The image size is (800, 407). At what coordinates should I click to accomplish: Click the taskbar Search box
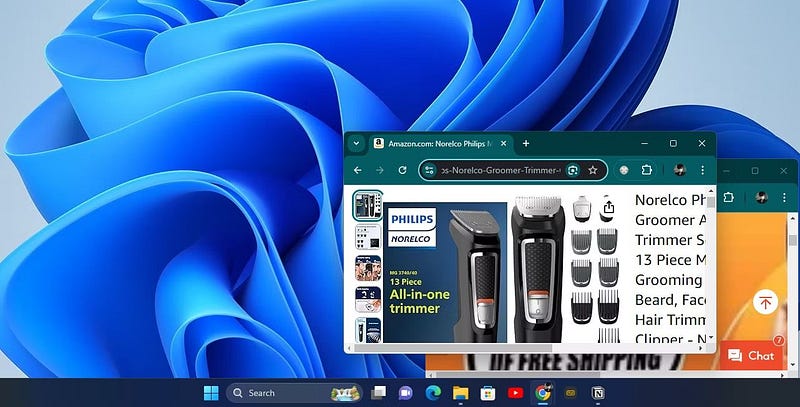tap(294, 393)
